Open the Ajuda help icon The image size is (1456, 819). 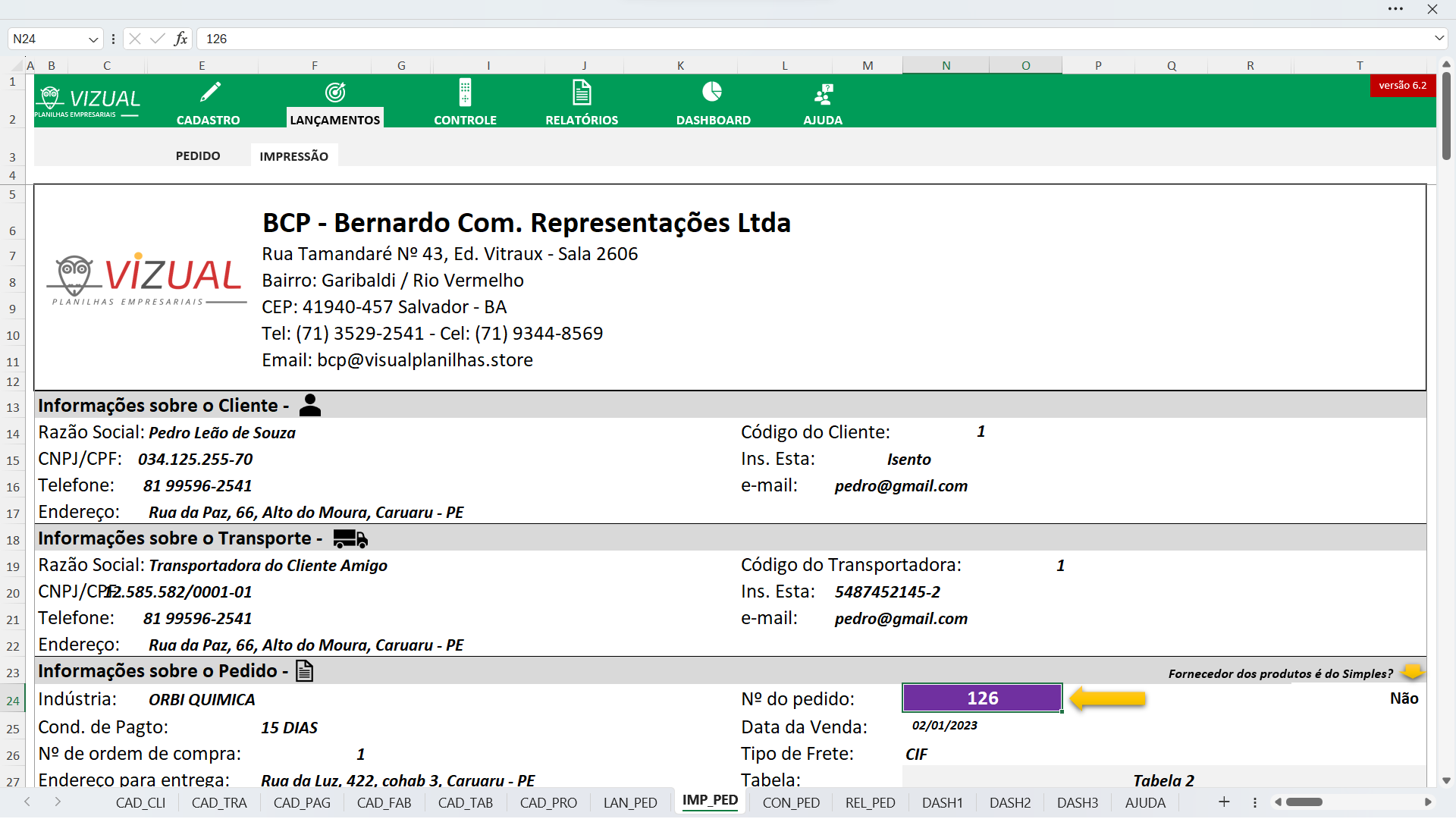(x=824, y=94)
